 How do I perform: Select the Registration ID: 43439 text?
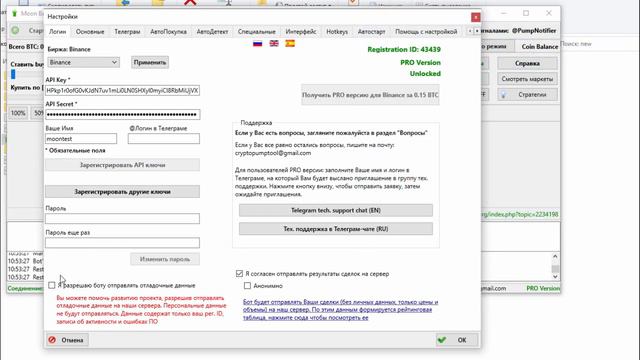pyautogui.click(x=404, y=49)
